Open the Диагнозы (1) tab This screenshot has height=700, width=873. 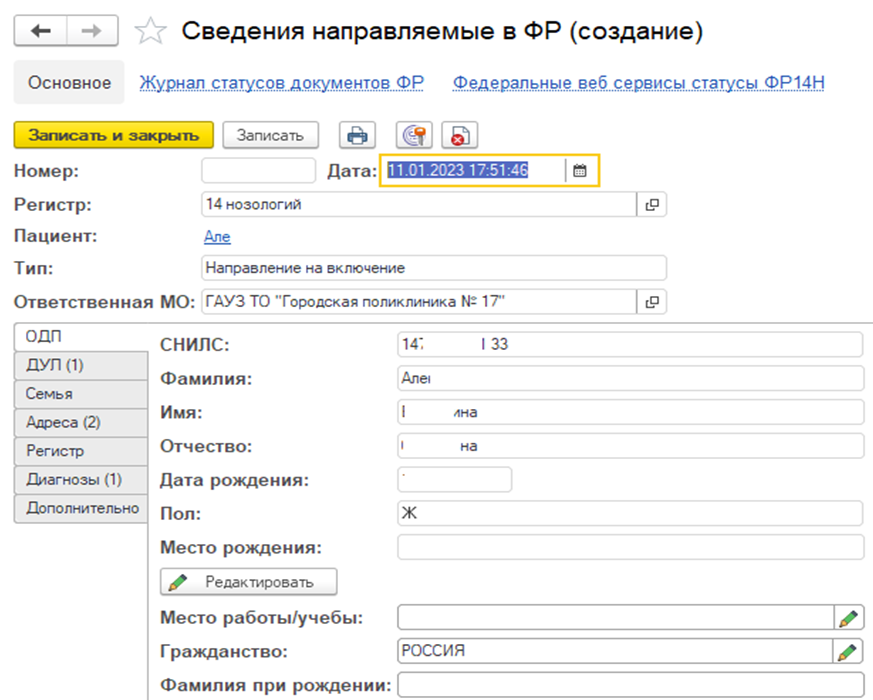[x=73, y=479]
